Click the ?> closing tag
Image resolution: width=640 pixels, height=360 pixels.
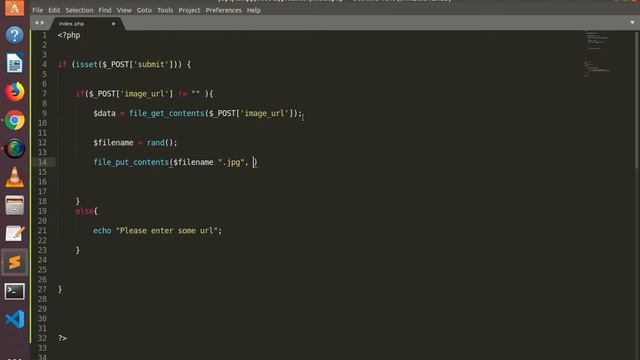[x=62, y=338]
